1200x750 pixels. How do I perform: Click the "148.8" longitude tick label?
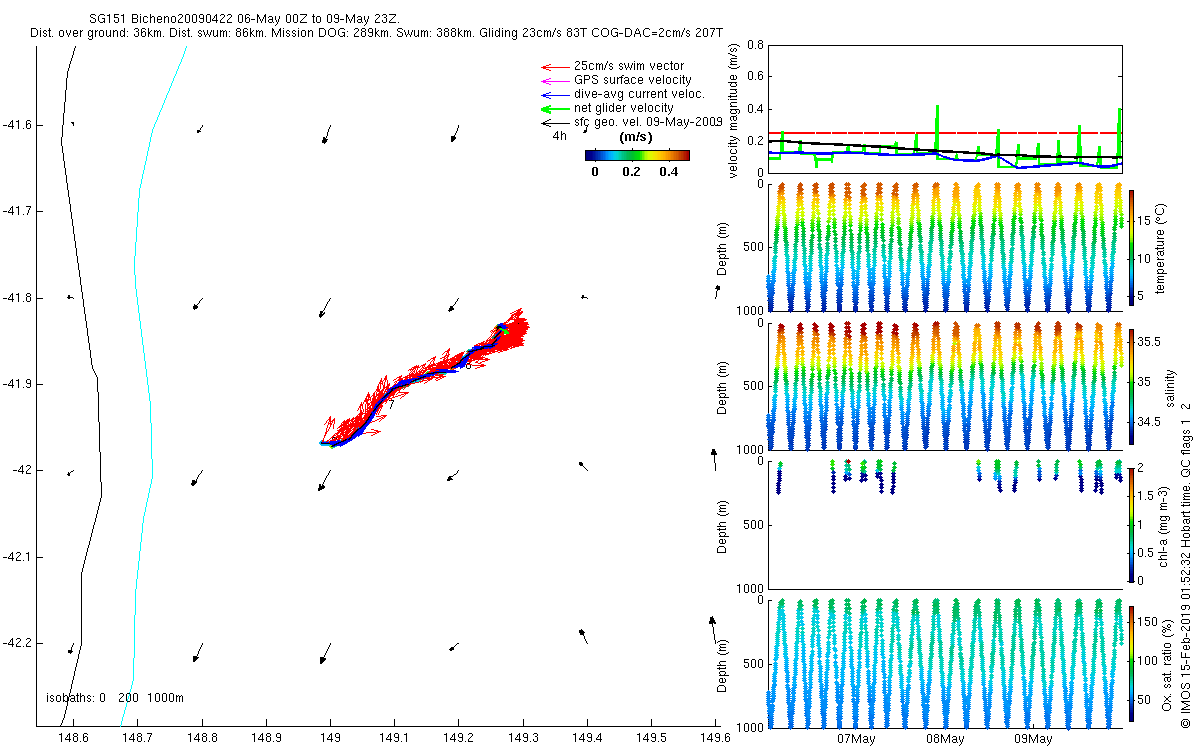pyautogui.click(x=202, y=738)
